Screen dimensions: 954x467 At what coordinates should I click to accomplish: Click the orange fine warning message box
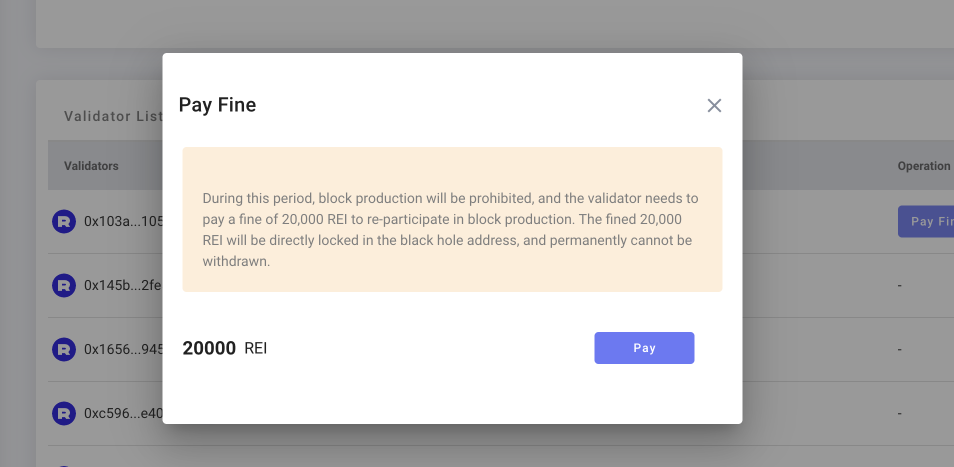pos(452,220)
